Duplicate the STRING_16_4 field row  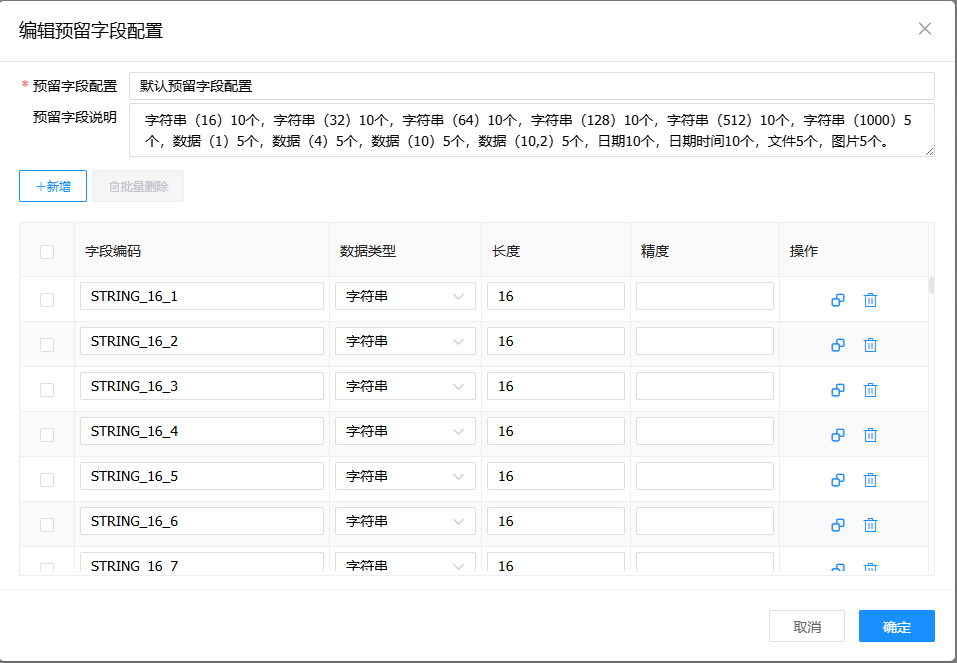tap(838, 435)
